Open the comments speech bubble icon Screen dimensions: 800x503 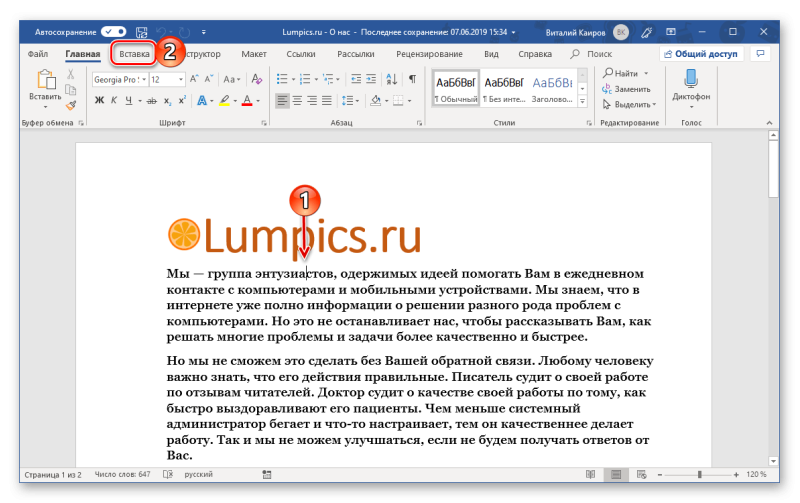(760, 54)
